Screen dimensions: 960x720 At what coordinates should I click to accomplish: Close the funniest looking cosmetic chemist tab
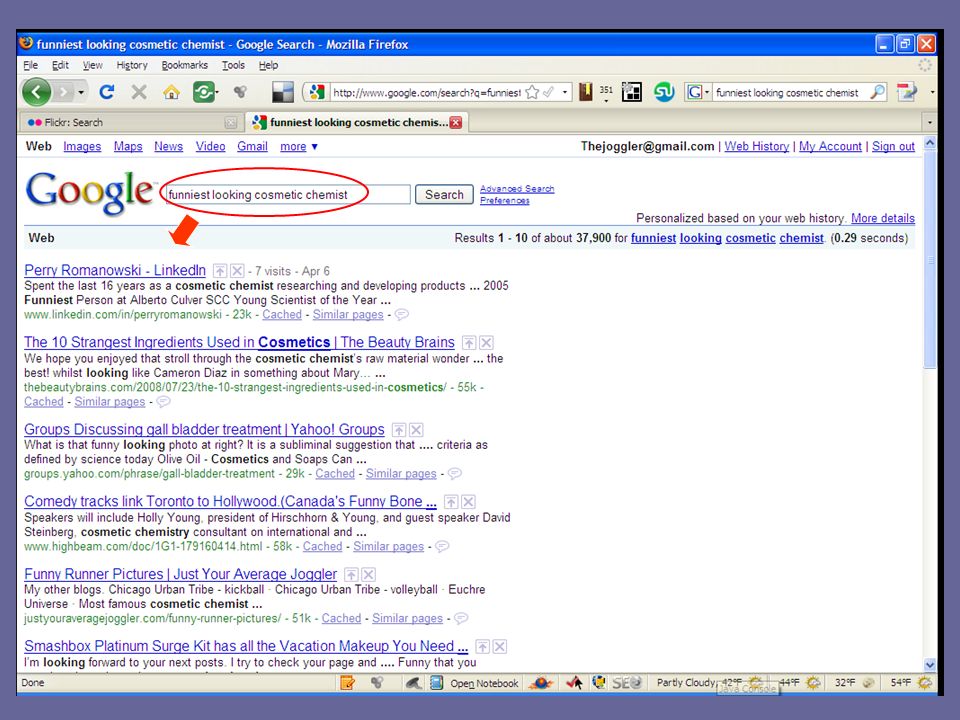coord(456,122)
